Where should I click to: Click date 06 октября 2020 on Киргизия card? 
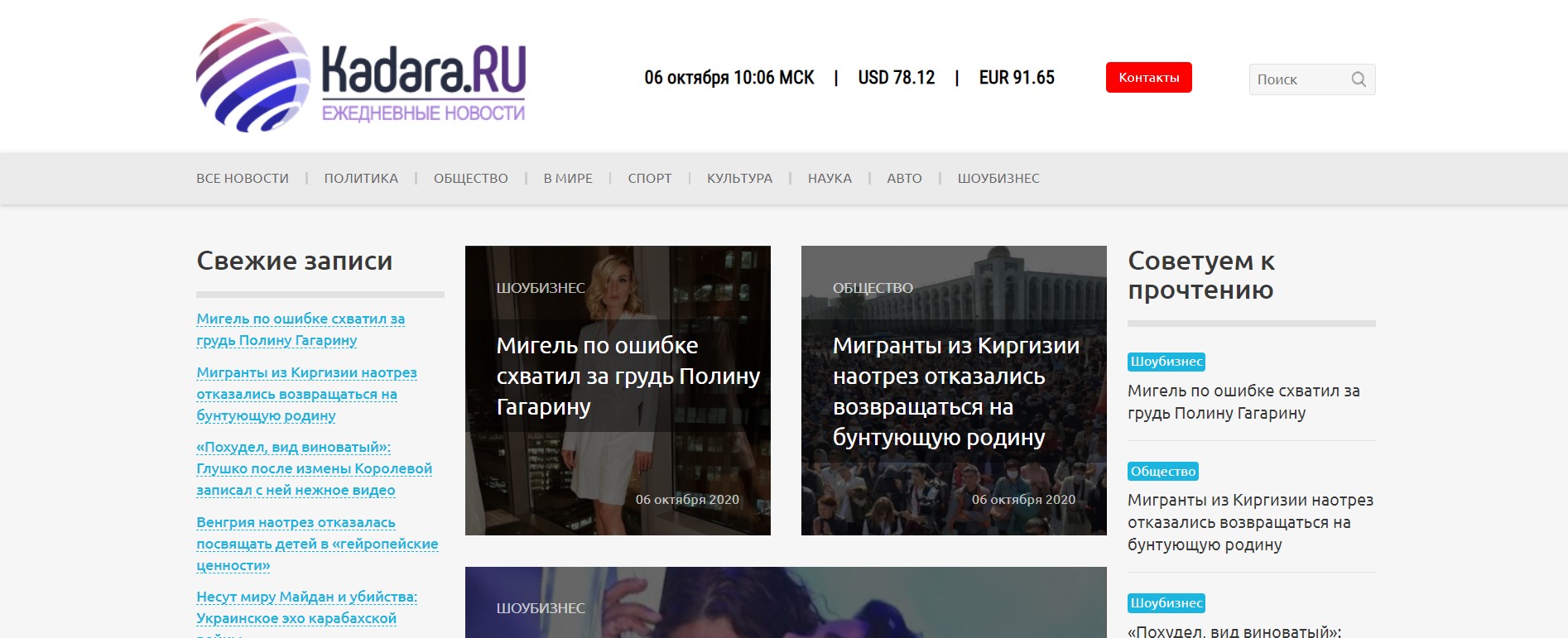point(1023,500)
